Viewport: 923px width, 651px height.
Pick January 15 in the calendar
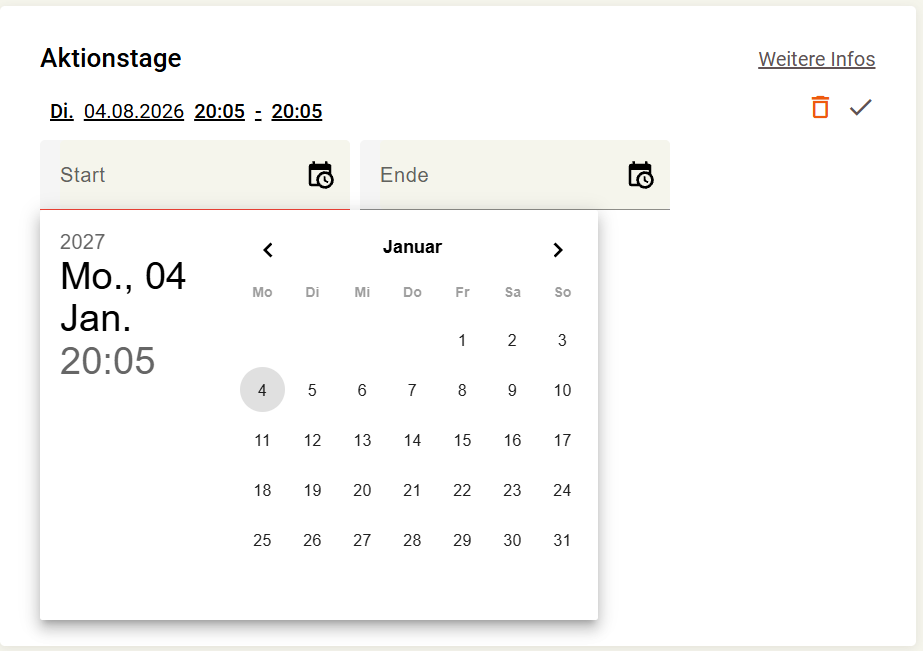click(462, 440)
